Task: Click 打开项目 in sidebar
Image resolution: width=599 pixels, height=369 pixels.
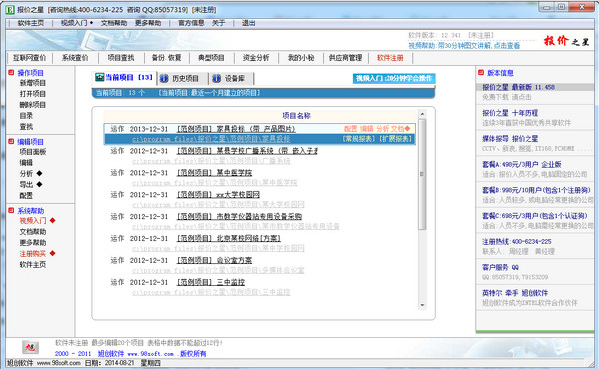Action: point(33,94)
